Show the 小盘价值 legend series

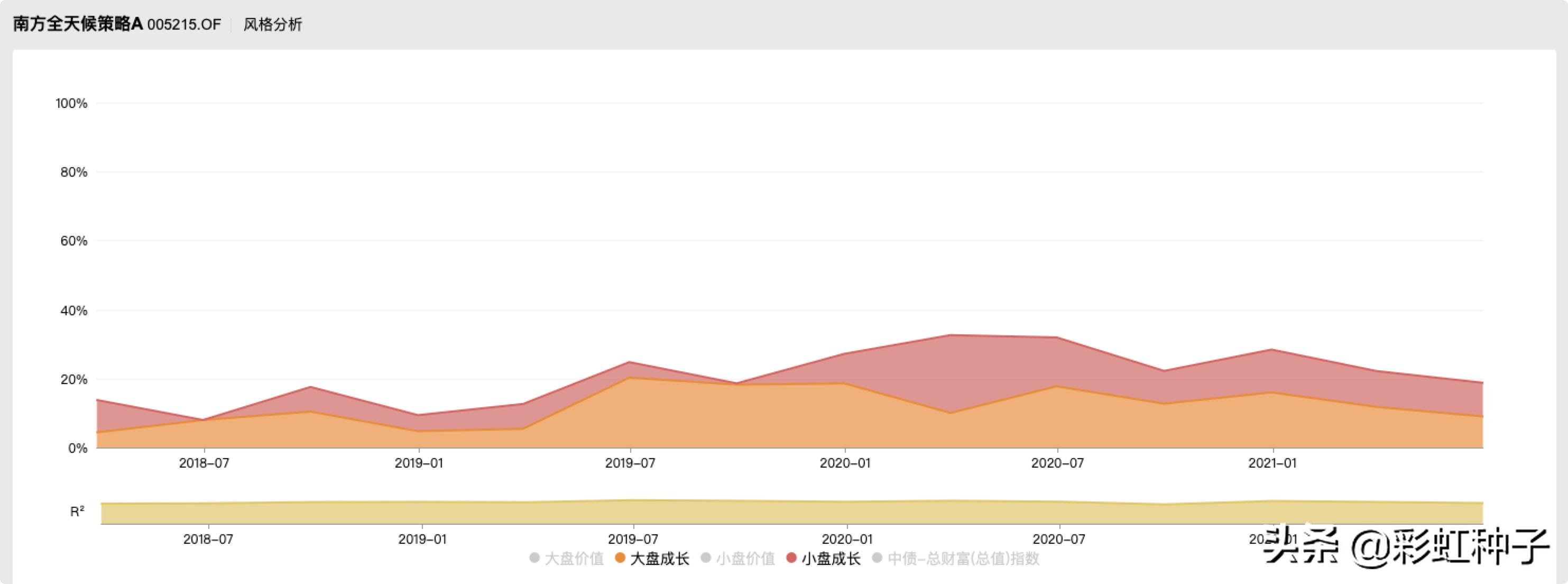[745, 559]
